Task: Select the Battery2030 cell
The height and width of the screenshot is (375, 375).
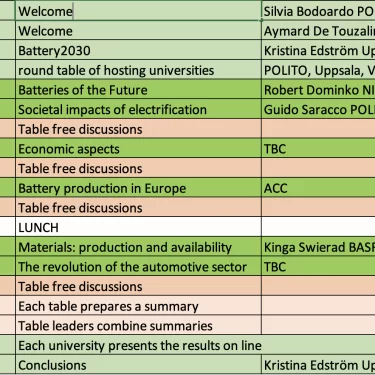Action: coord(138,51)
